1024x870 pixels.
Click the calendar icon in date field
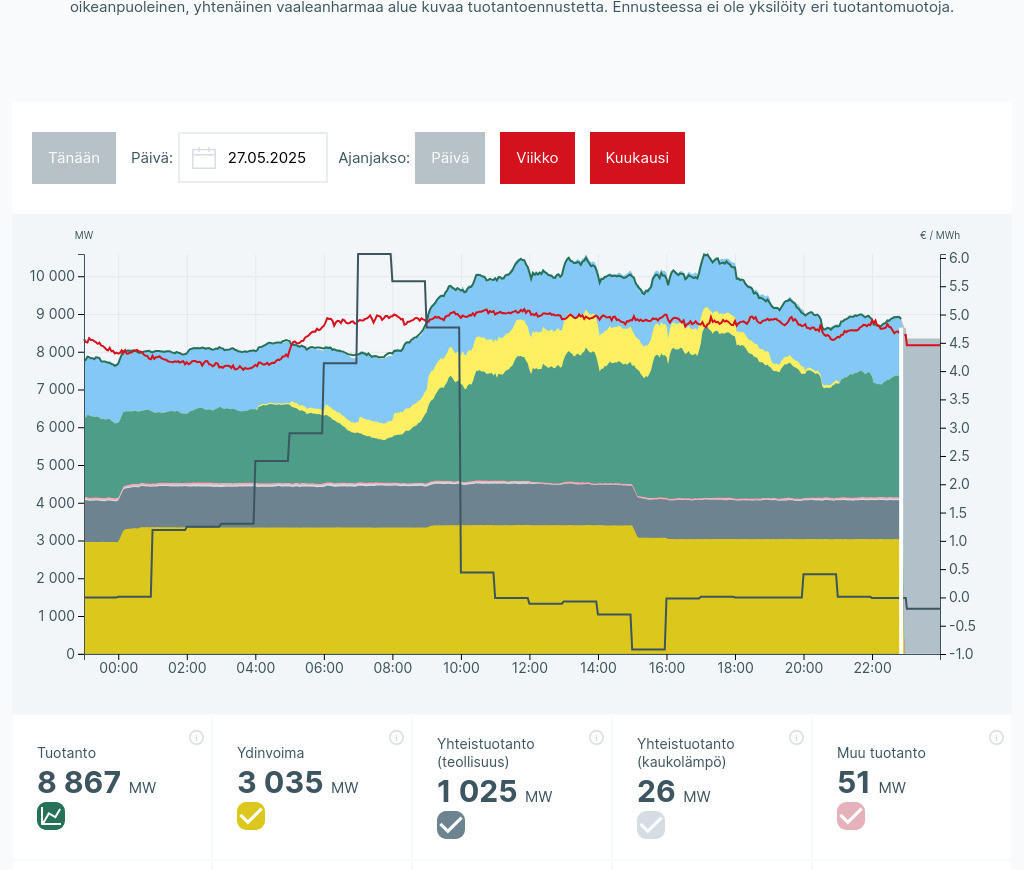point(204,158)
